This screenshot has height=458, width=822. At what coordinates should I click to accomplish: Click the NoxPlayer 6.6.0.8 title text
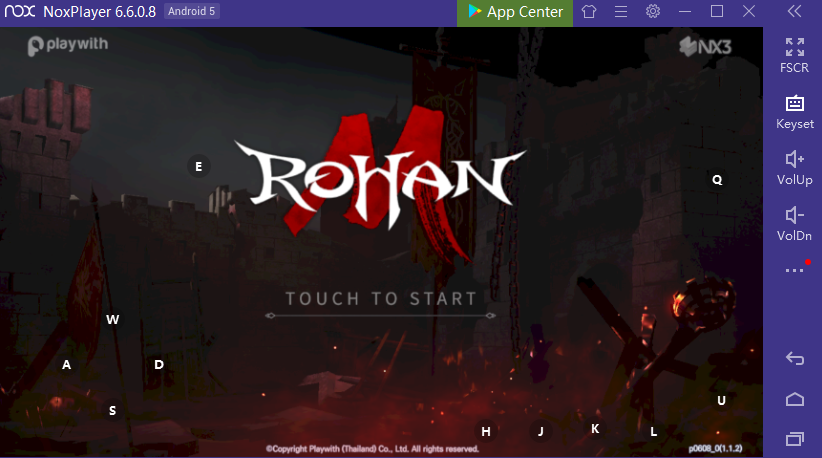point(99,12)
